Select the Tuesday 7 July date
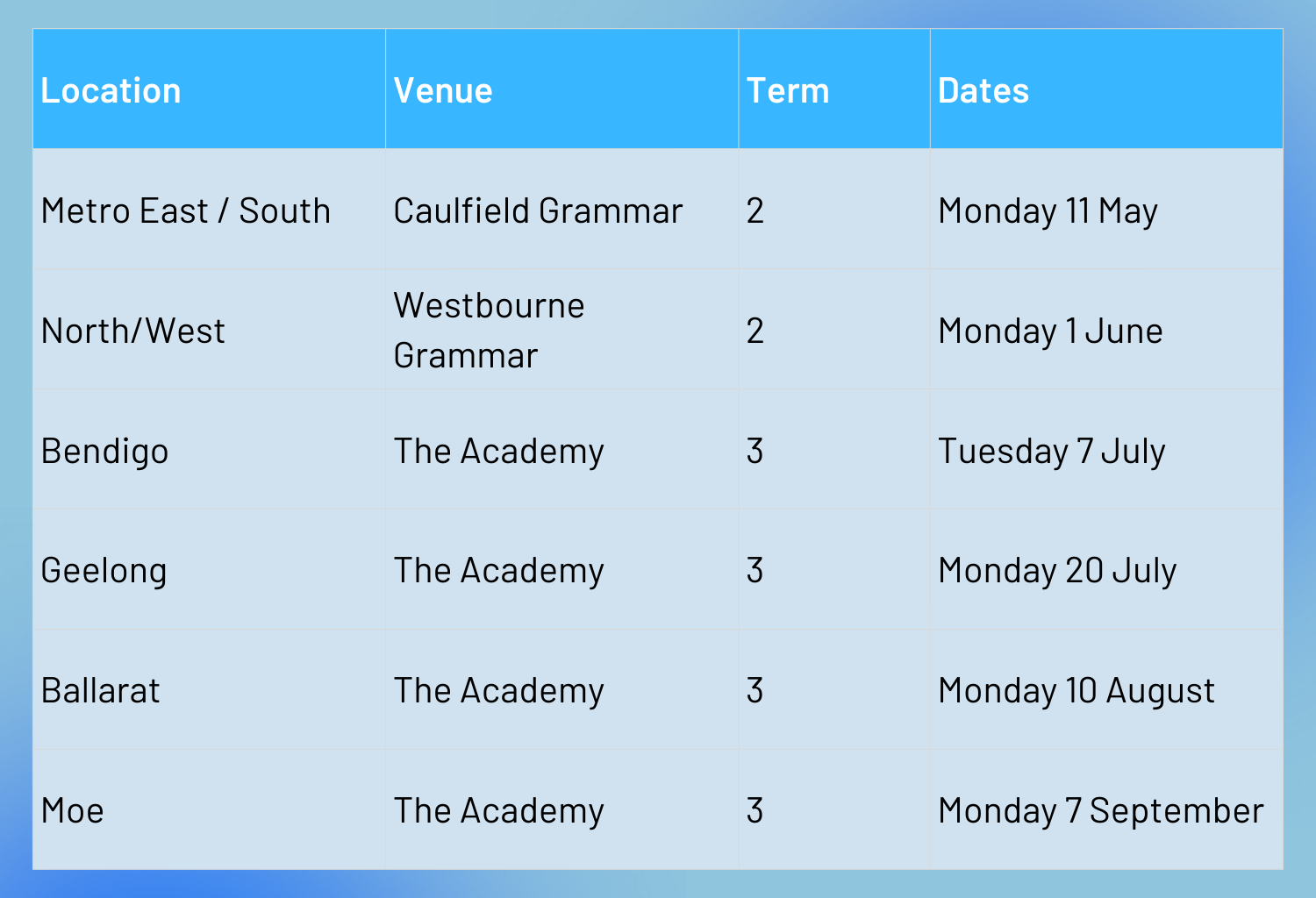 pos(1051,452)
